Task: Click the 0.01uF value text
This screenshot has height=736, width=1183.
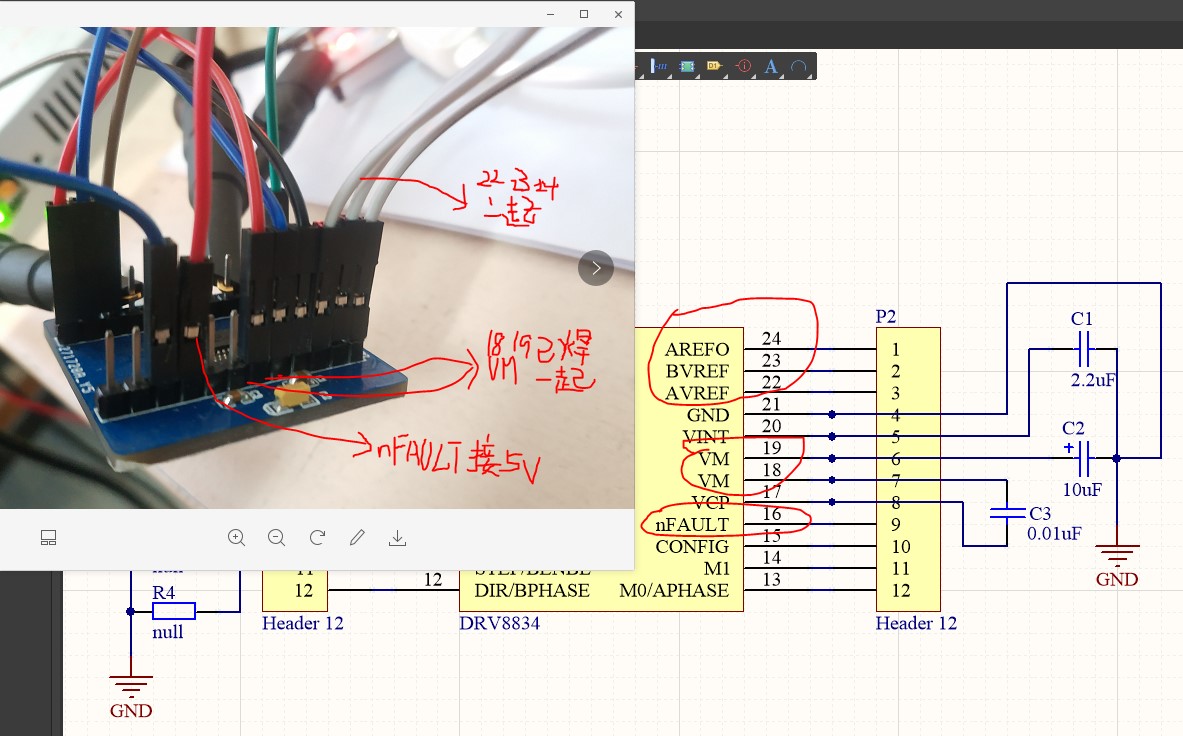Action: (1054, 534)
